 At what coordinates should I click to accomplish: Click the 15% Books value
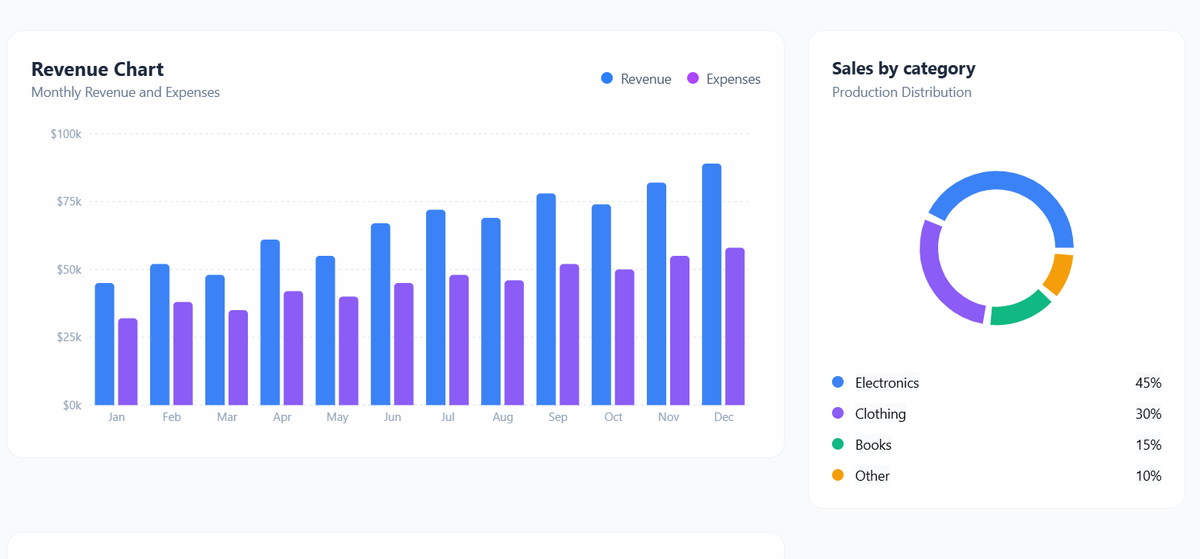click(x=1148, y=445)
